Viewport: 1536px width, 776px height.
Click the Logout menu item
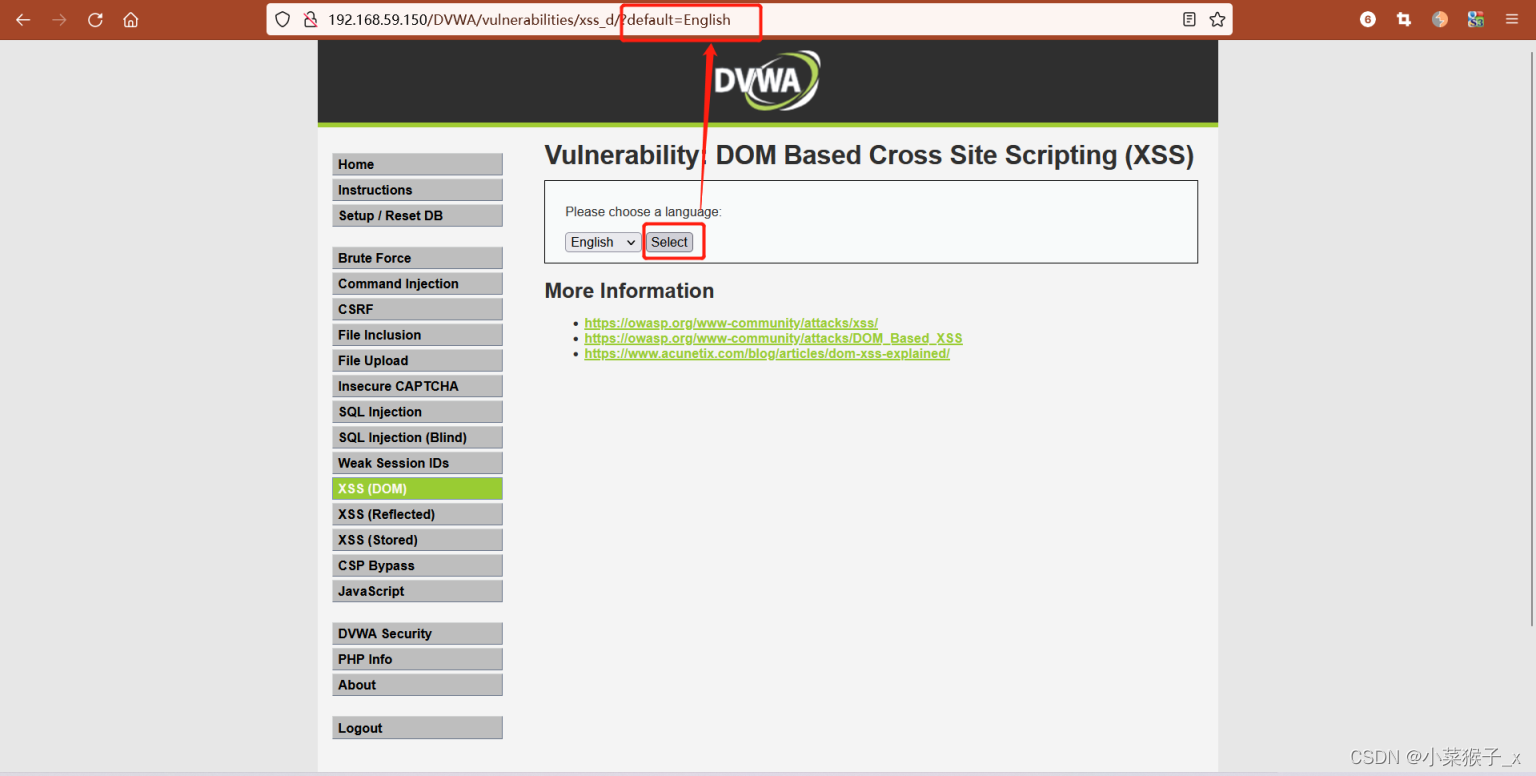417,728
